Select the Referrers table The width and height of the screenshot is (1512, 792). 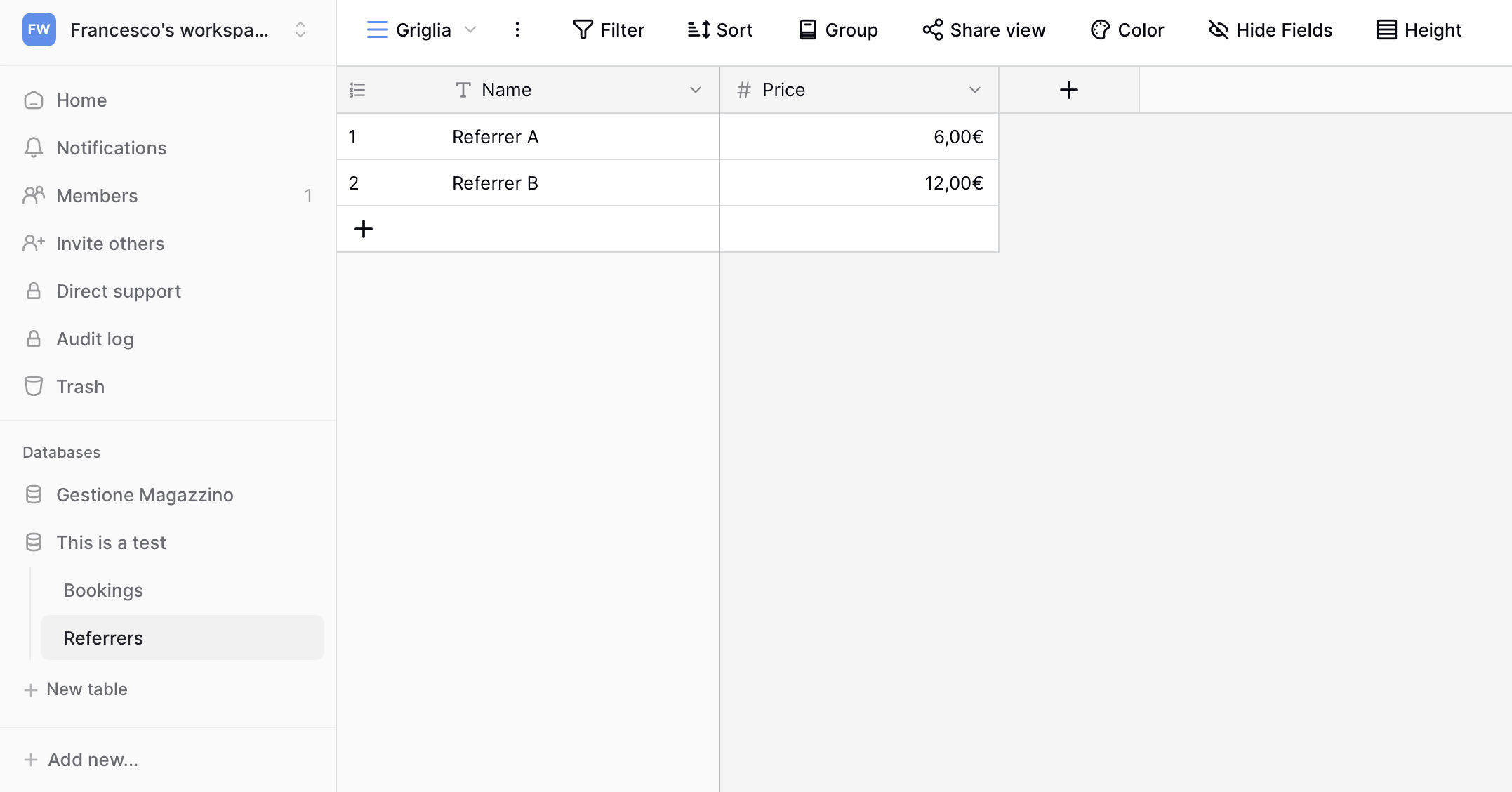tap(103, 638)
